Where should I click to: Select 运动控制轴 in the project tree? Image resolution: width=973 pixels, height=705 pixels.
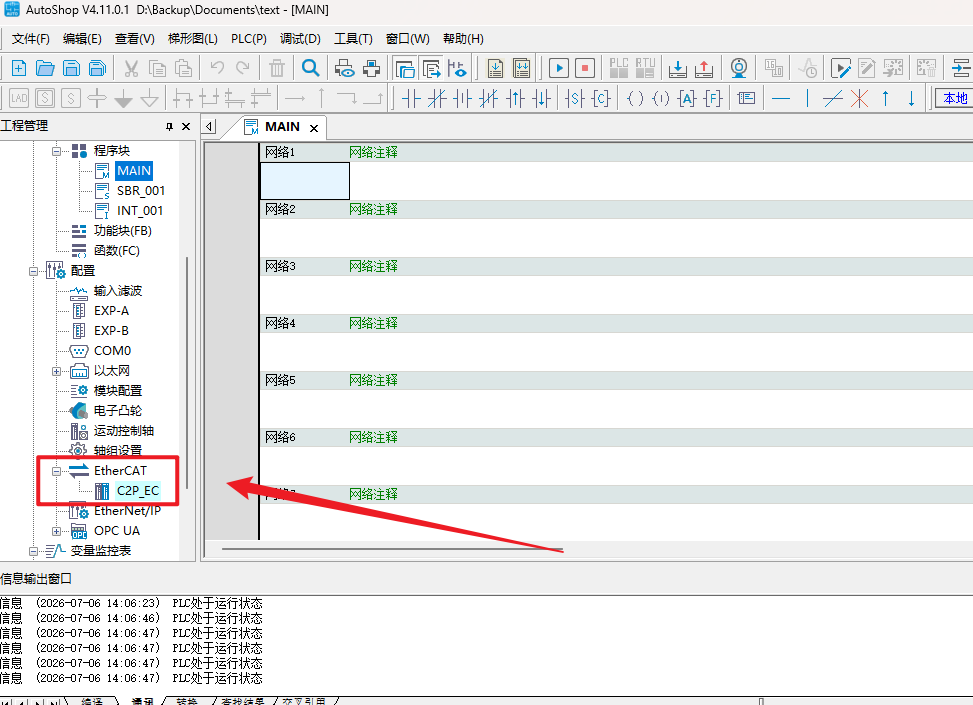click(123, 431)
